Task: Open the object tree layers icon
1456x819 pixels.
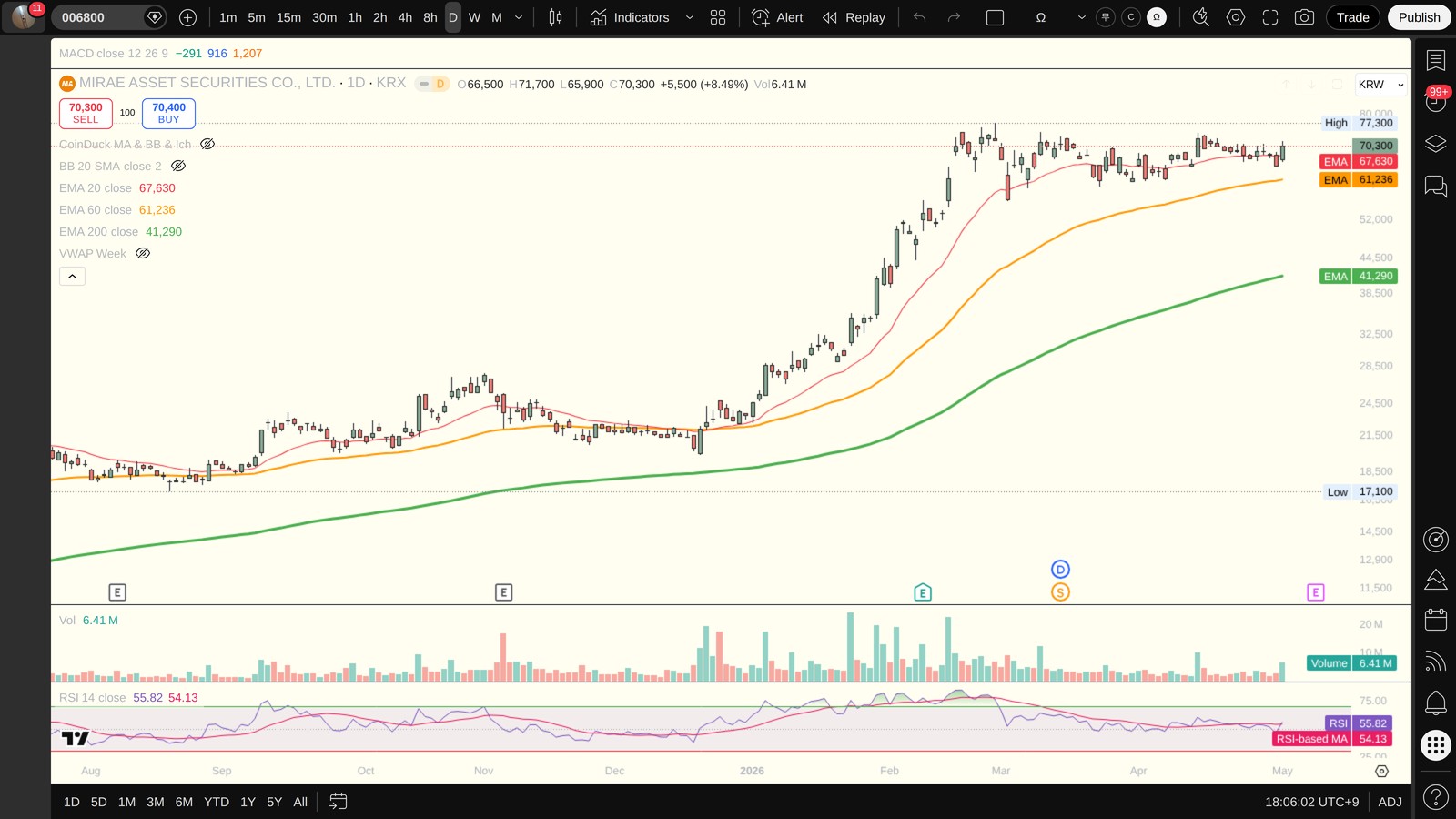Action: tap(1435, 144)
